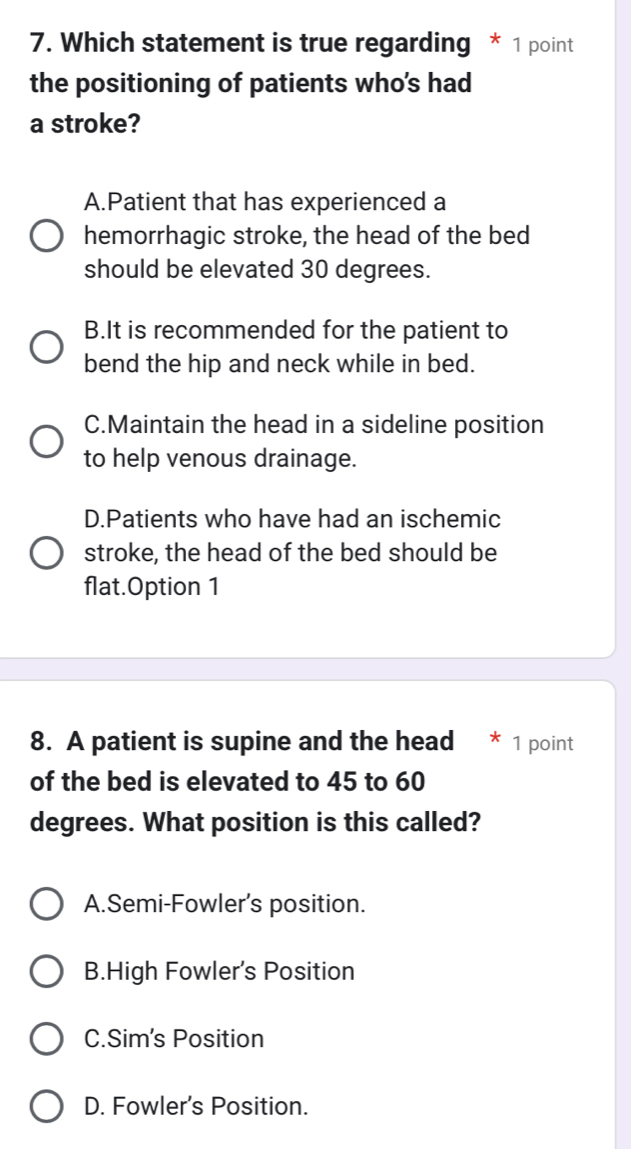This screenshot has width=631, height=1149.
Task: Select option A for question 7
Action: point(44,236)
